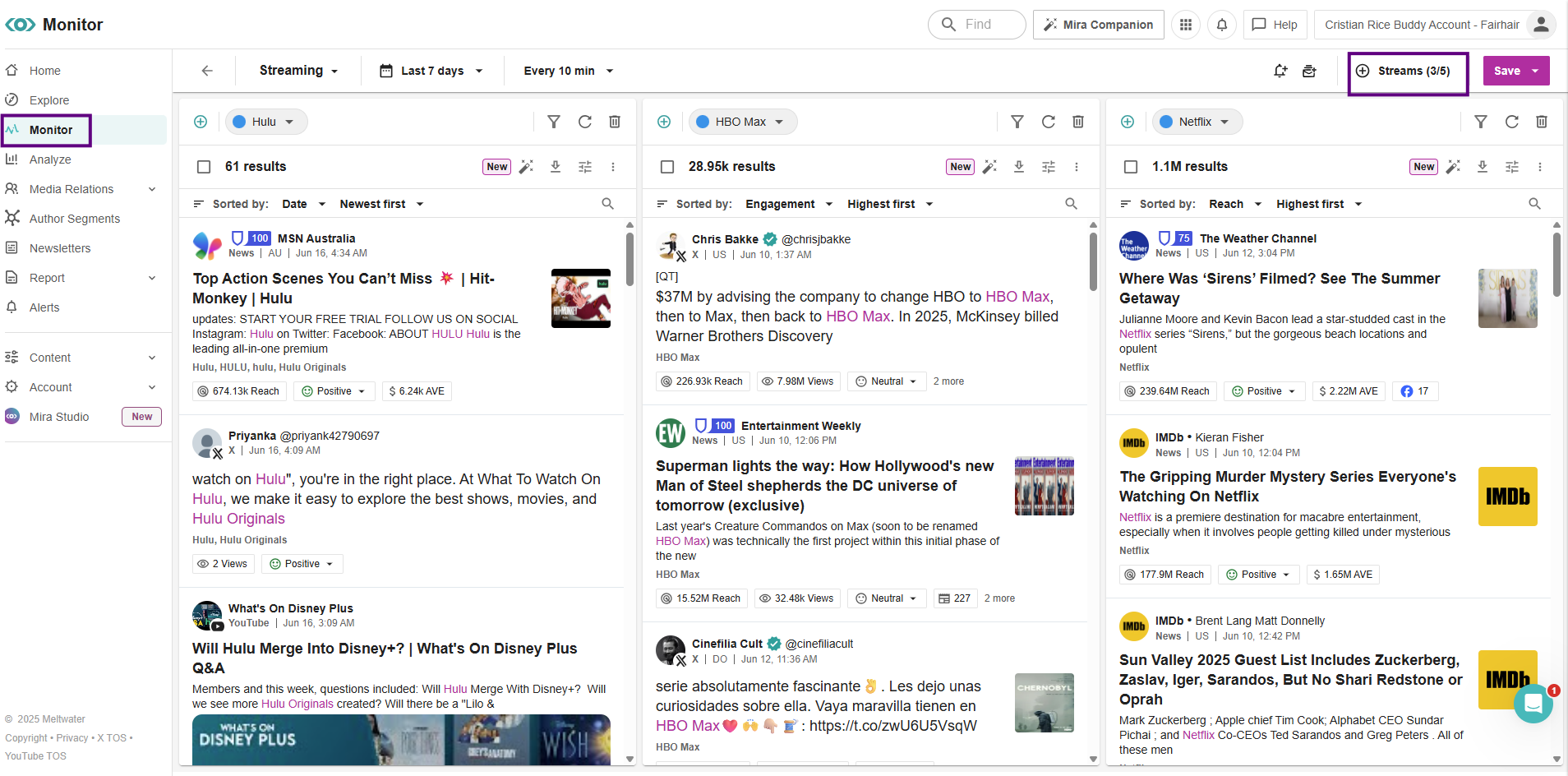
Task: Refresh the Netflix stream
Action: (1512, 122)
